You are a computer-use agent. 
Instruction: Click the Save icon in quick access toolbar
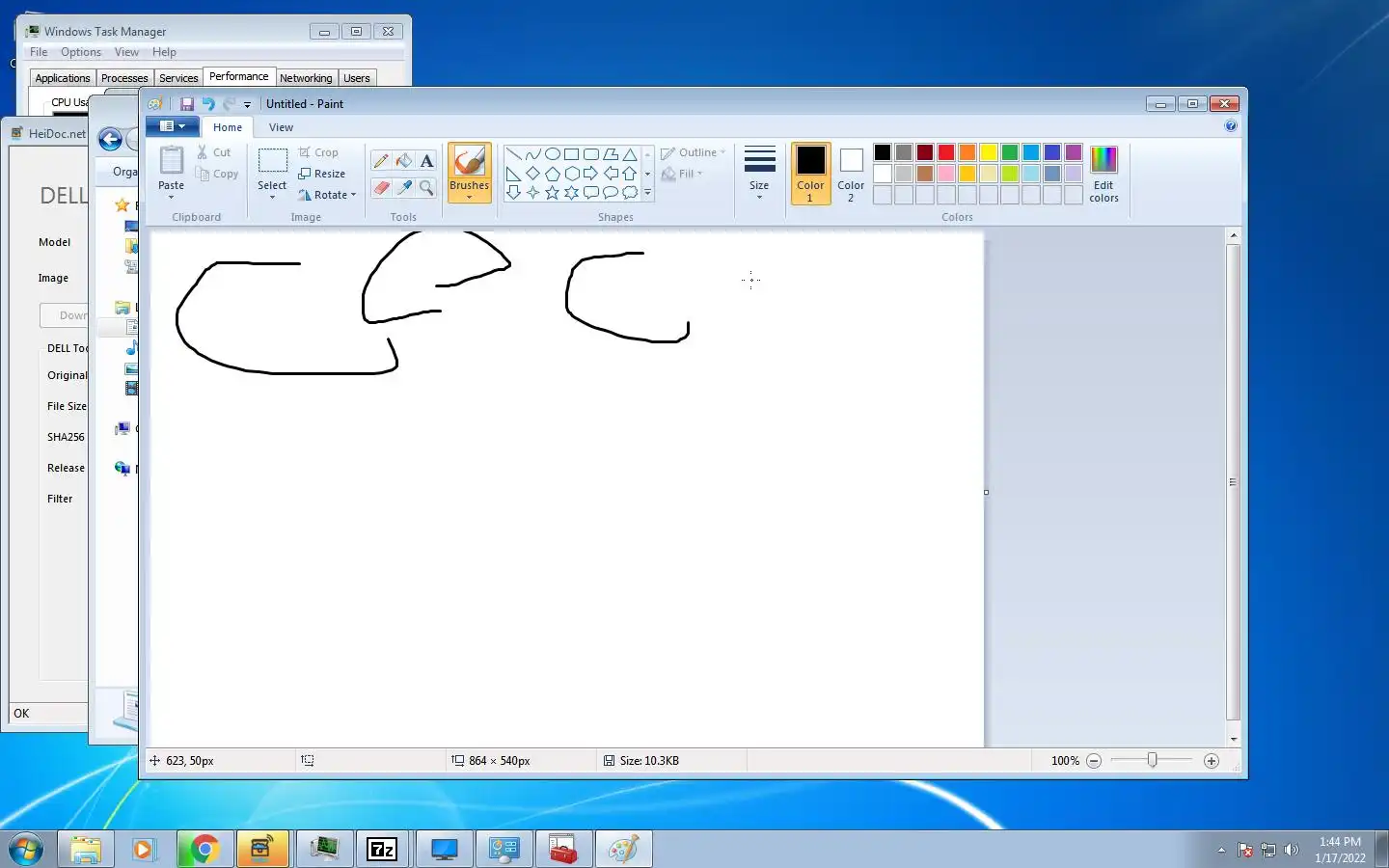tap(187, 104)
